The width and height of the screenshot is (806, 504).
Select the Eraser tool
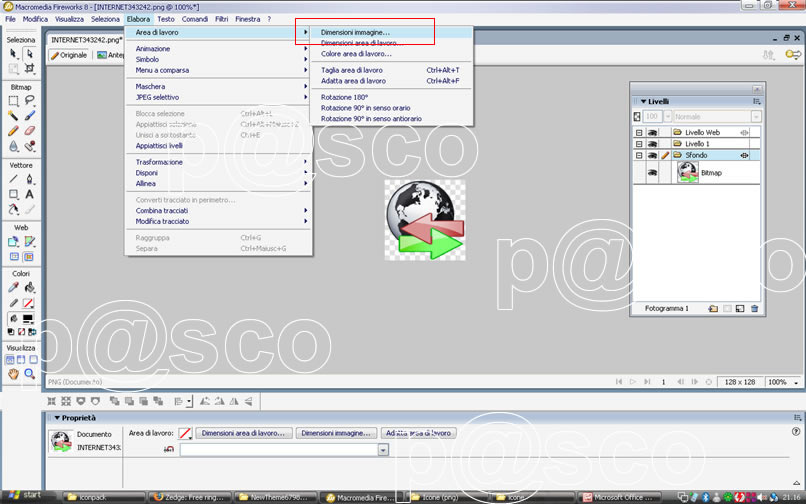29,131
